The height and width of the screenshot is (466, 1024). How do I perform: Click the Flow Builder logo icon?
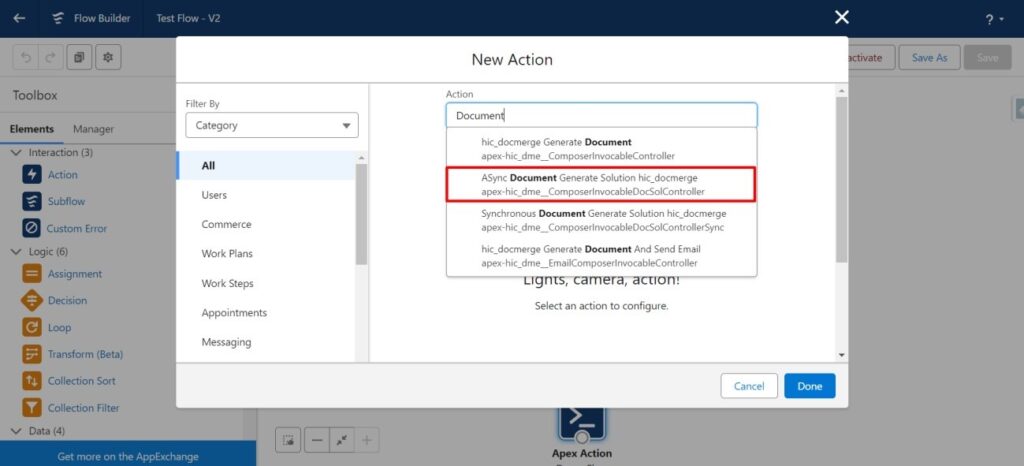[x=58, y=18]
